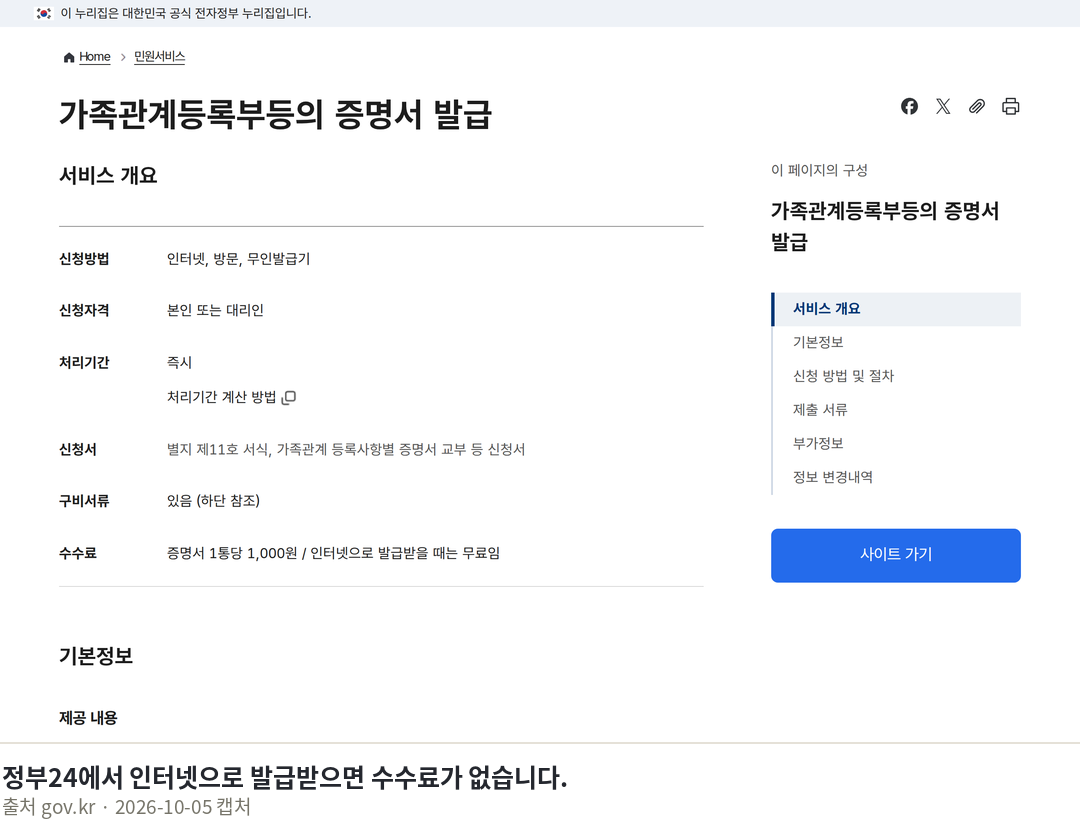Jump to 기본정보 in page navigation
This screenshot has height=829, width=1080.
[x=818, y=342]
